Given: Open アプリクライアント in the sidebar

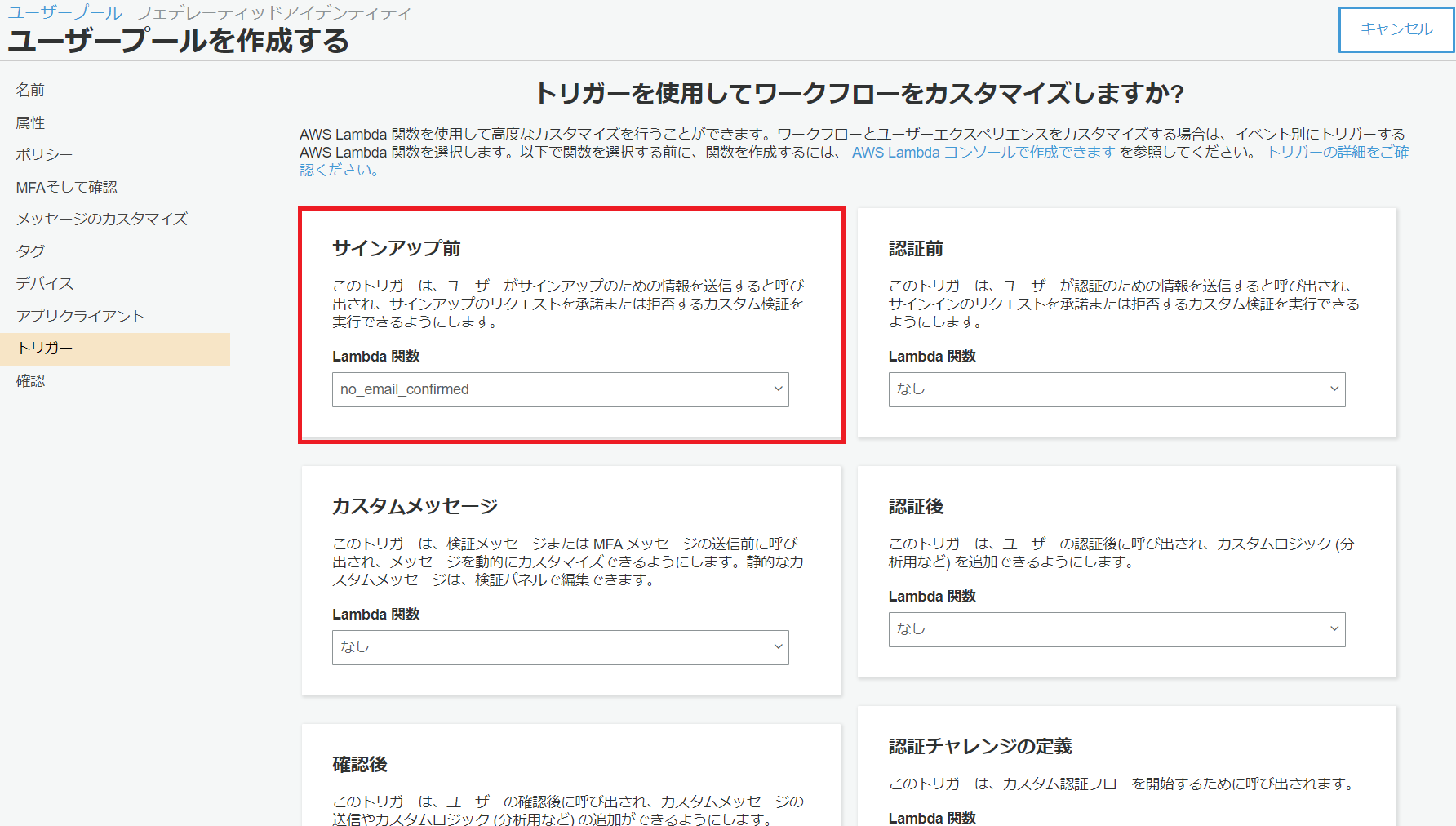Looking at the screenshot, I should (x=80, y=316).
